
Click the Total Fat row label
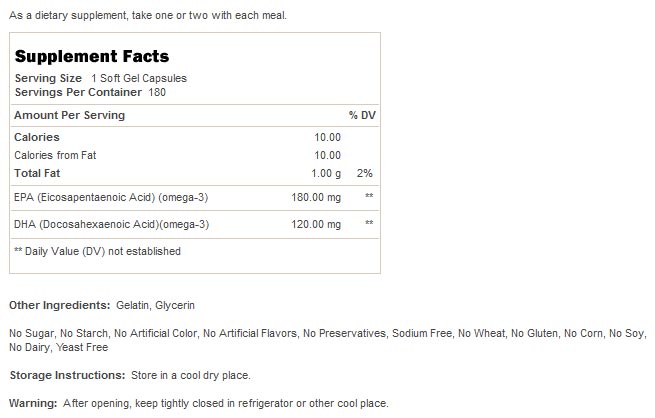[x=38, y=173]
